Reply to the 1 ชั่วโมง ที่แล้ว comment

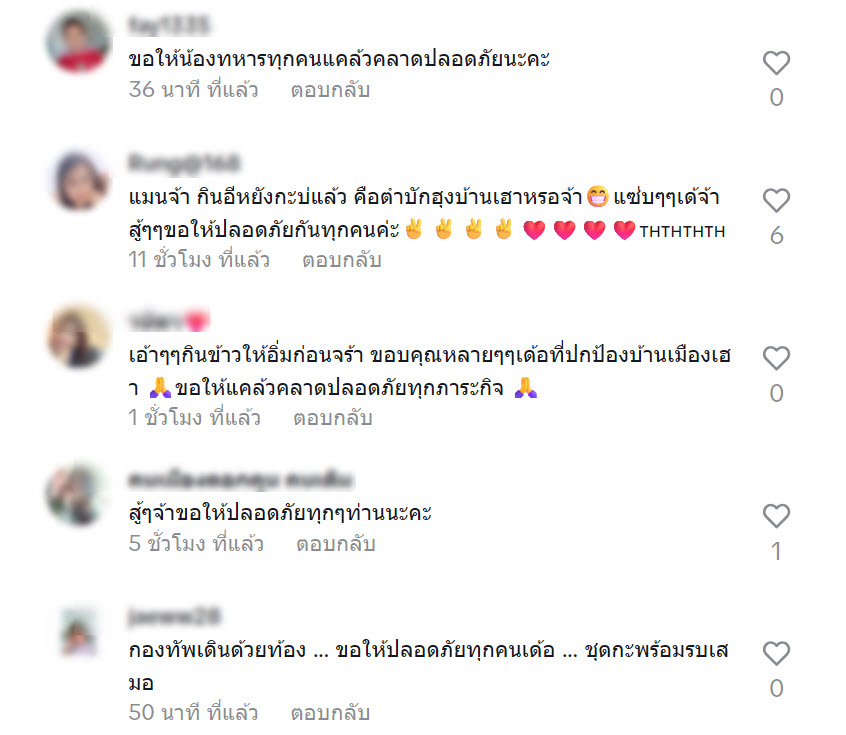(333, 418)
